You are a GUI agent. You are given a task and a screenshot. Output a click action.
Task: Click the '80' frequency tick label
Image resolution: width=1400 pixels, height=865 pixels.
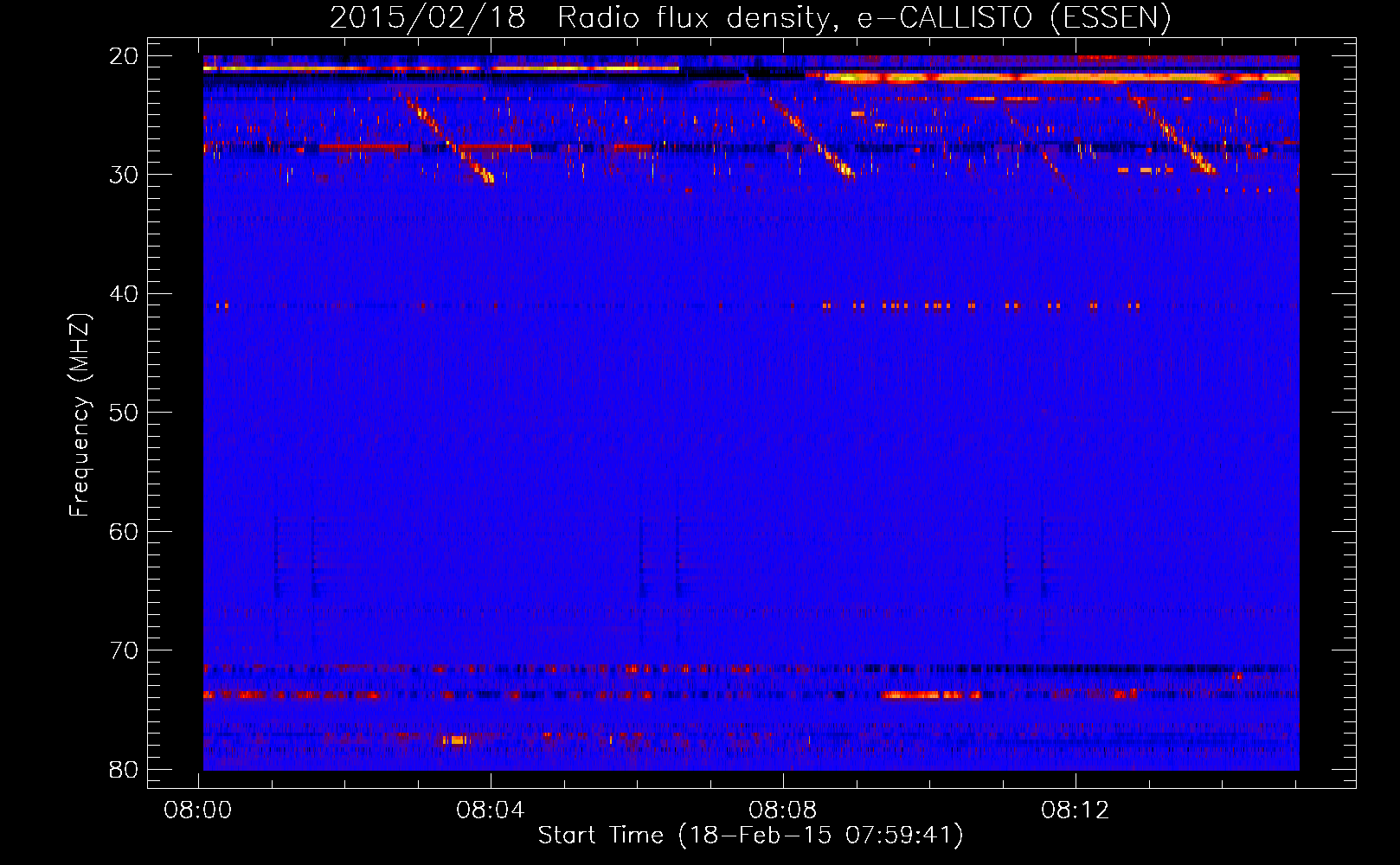coord(124,770)
